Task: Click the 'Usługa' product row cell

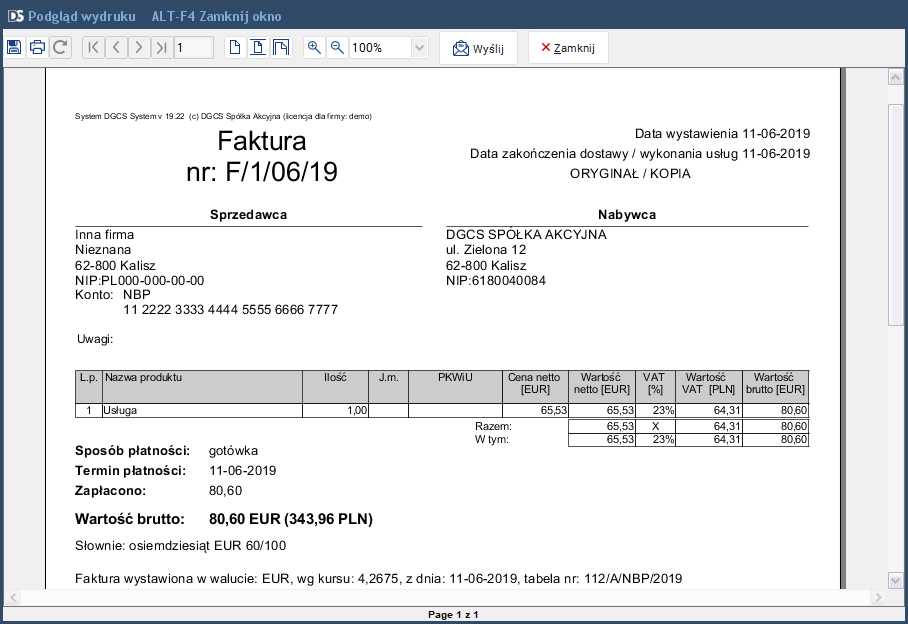Action: pos(202,410)
